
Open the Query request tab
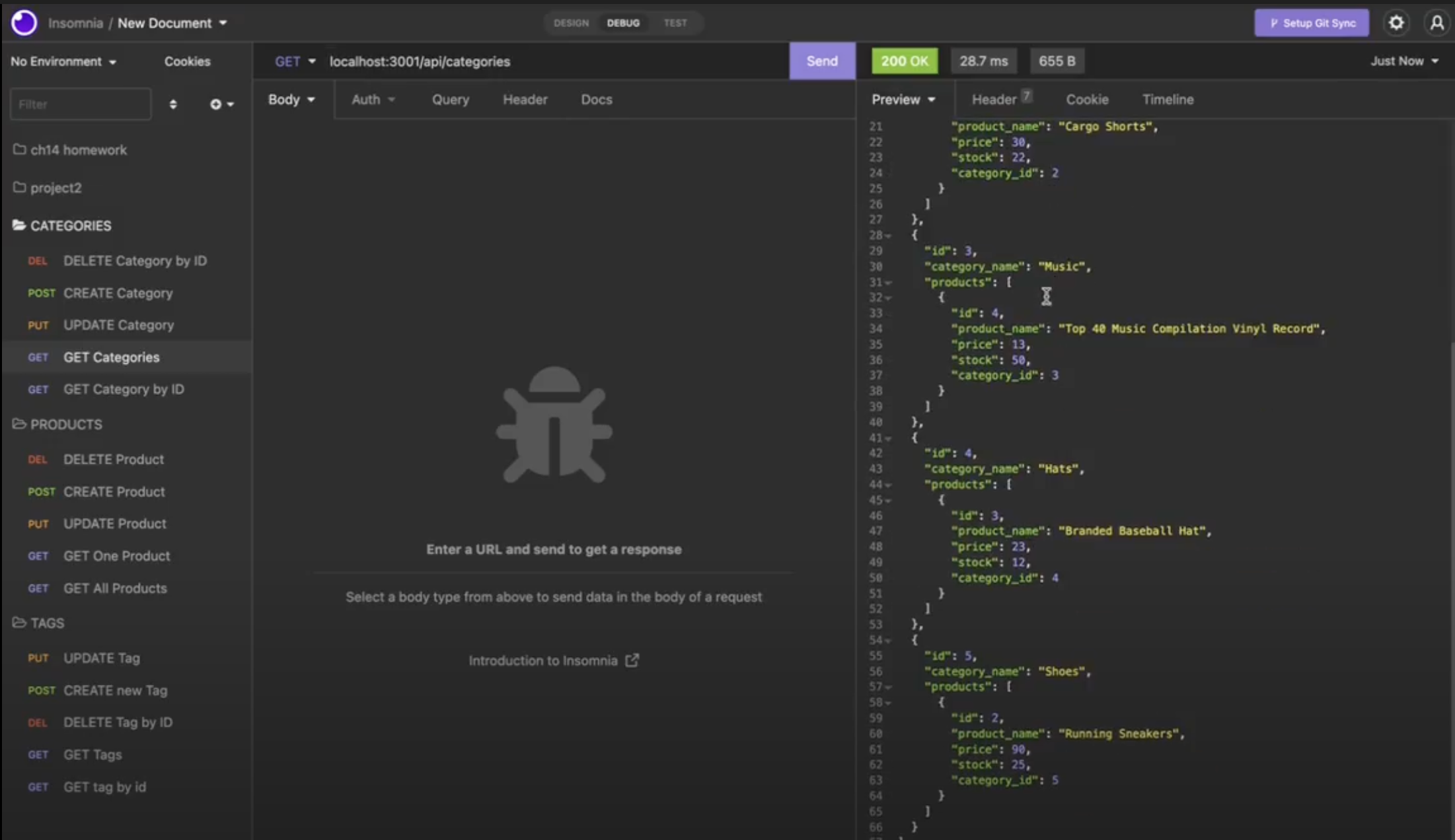450,100
